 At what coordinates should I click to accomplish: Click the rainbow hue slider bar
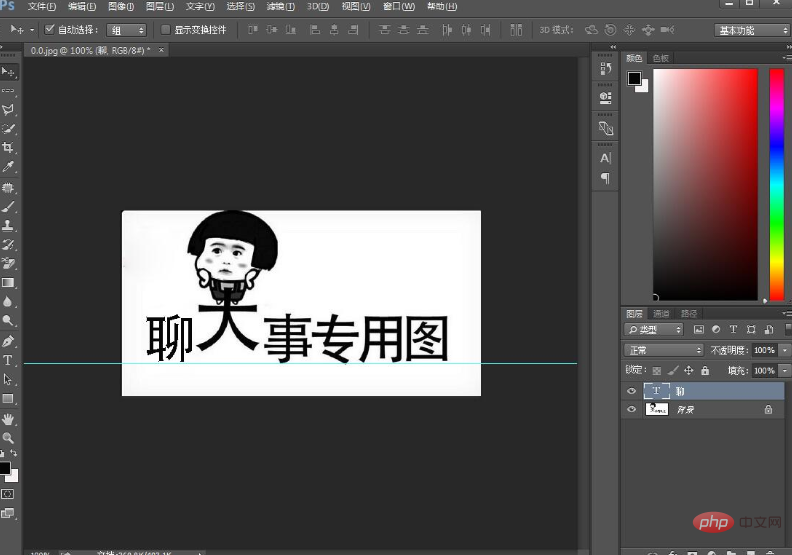pos(776,184)
